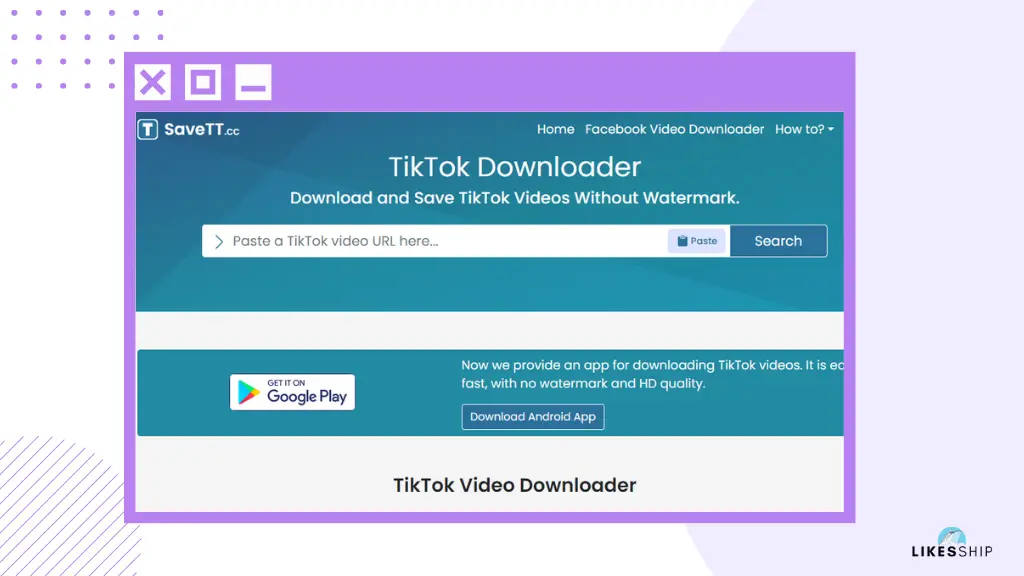Click the X close icon in purple frame

coord(153,82)
